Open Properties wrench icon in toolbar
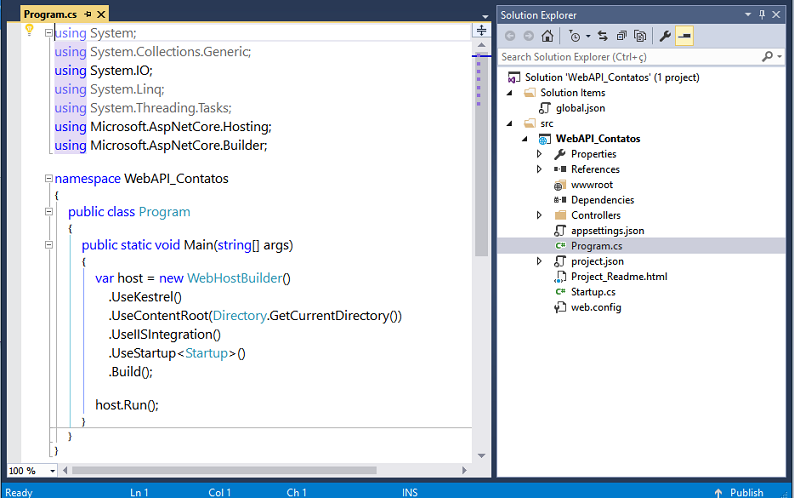The image size is (794, 498). (665, 36)
